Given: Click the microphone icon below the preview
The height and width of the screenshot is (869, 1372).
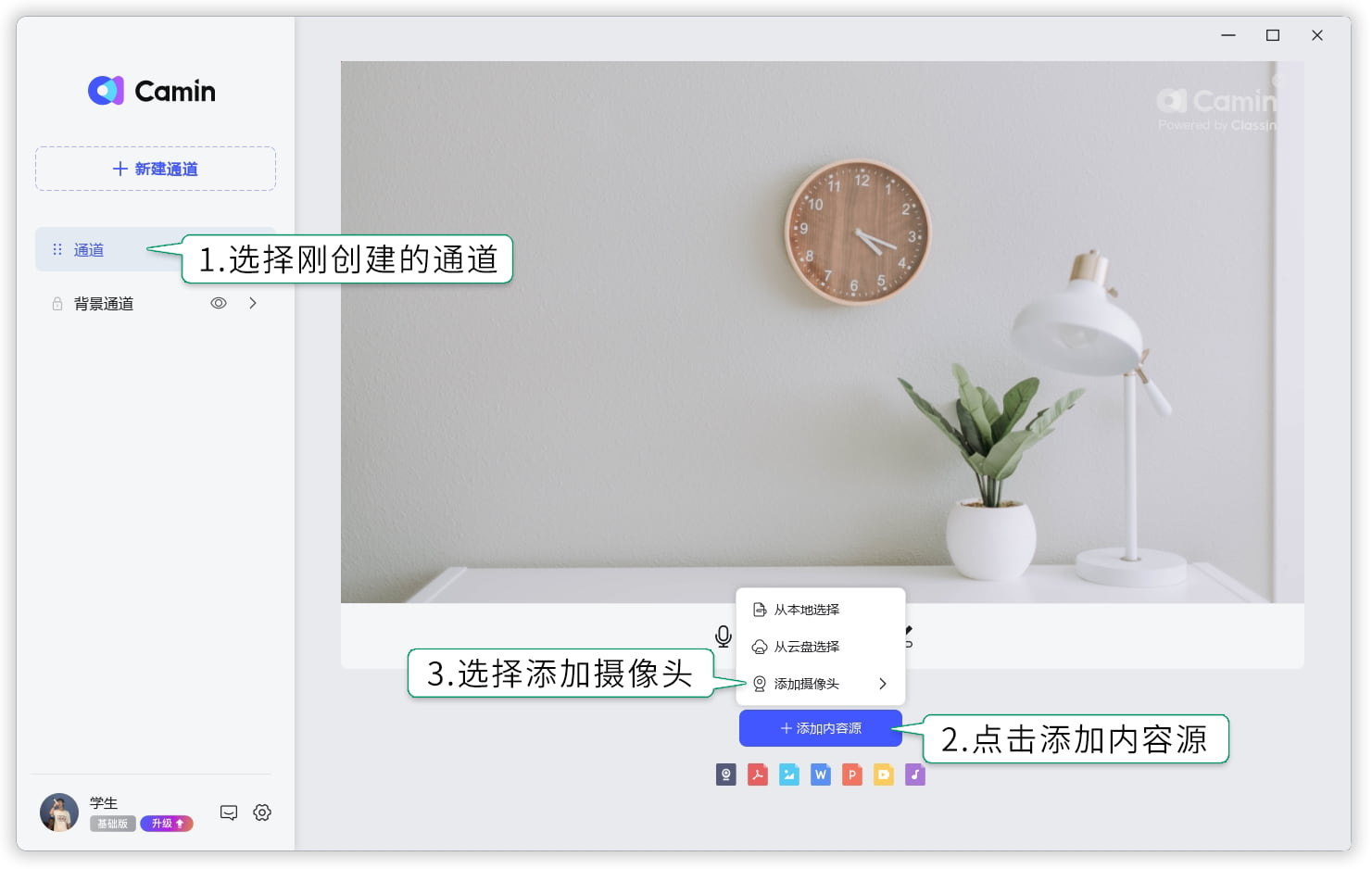Looking at the screenshot, I should pos(724,636).
